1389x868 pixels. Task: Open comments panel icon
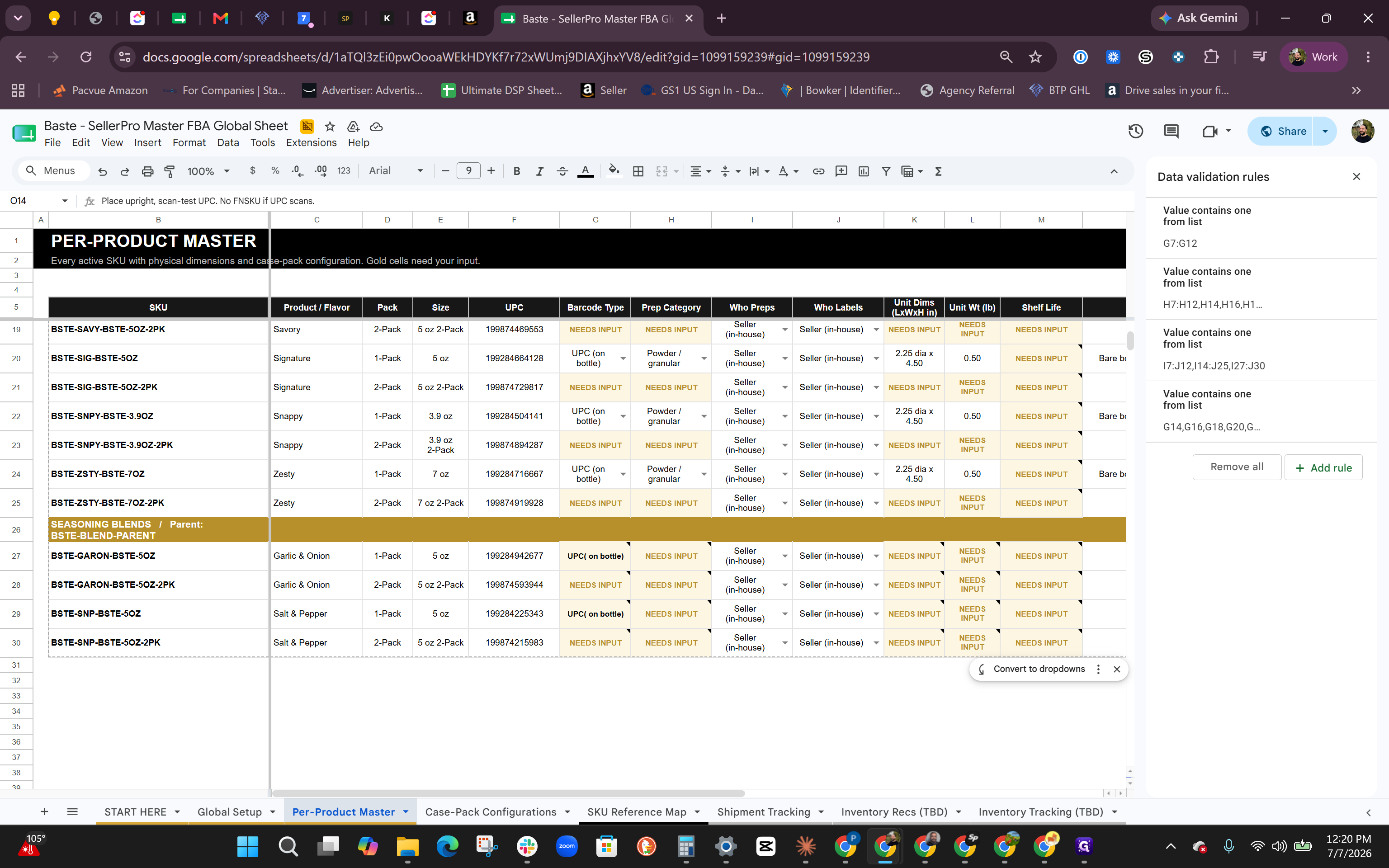point(1171,132)
